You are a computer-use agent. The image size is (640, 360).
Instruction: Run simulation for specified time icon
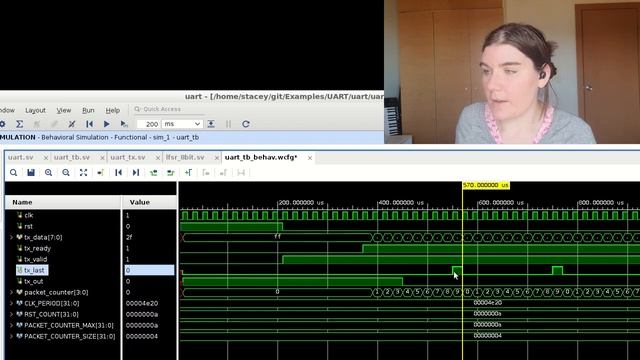click(124, 124)
